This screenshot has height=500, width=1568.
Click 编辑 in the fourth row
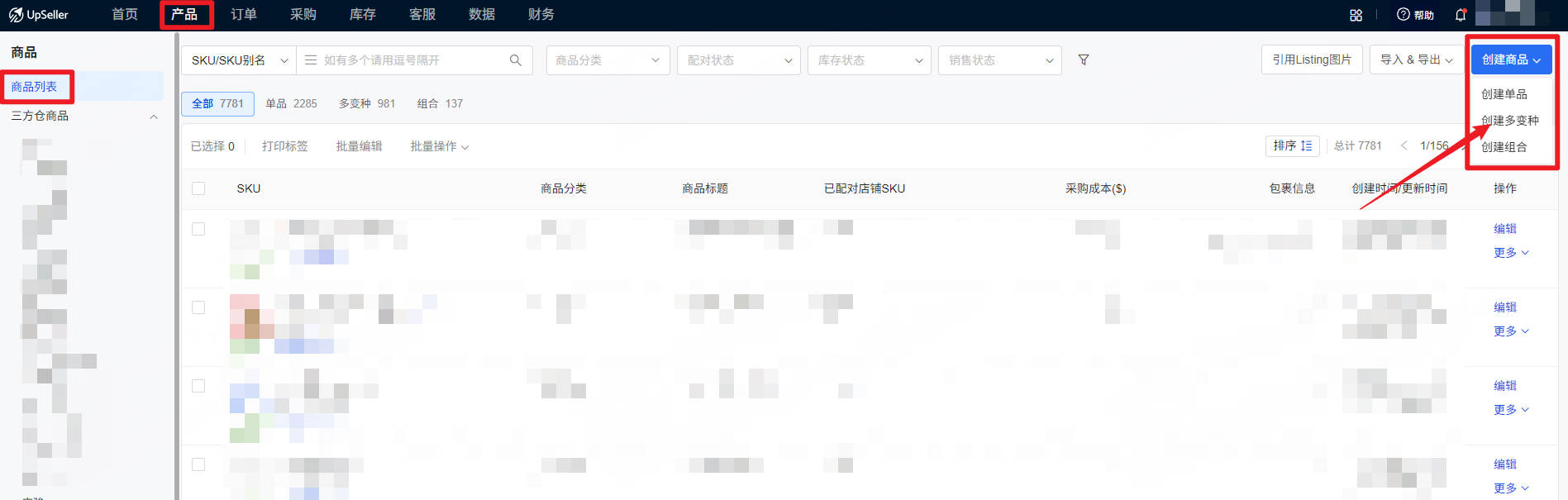pyautogui.click(x=1505, y=464)
